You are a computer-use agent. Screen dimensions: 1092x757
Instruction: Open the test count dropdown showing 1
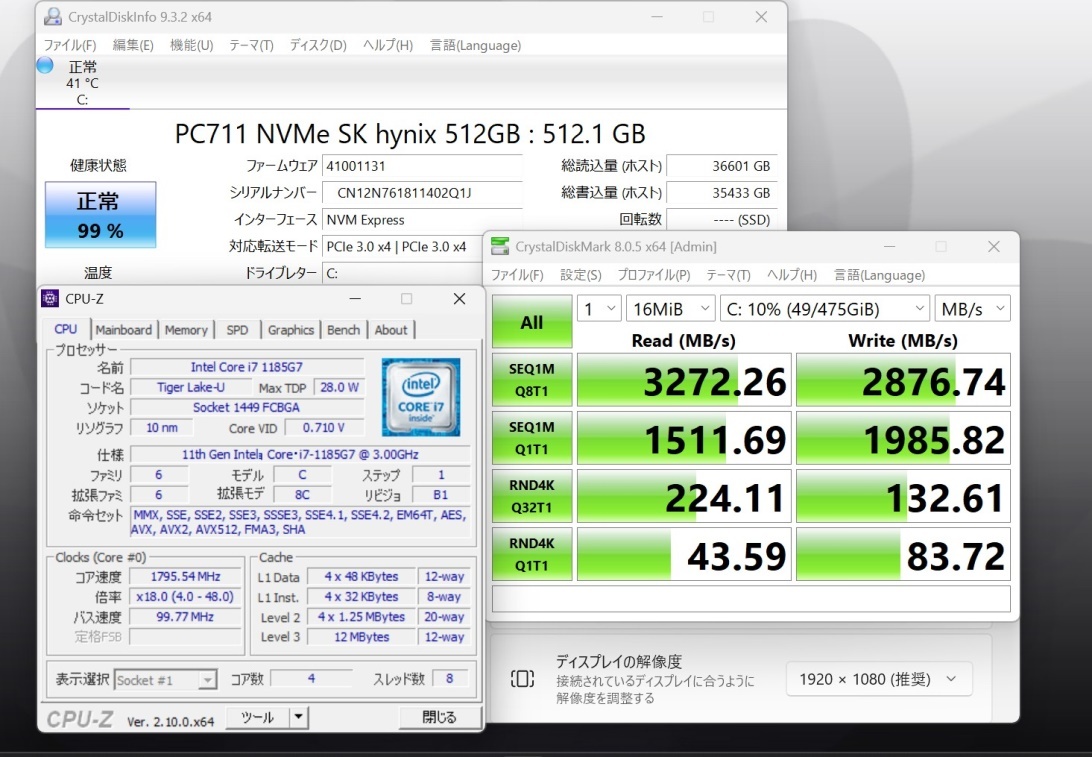coord(599,309)
